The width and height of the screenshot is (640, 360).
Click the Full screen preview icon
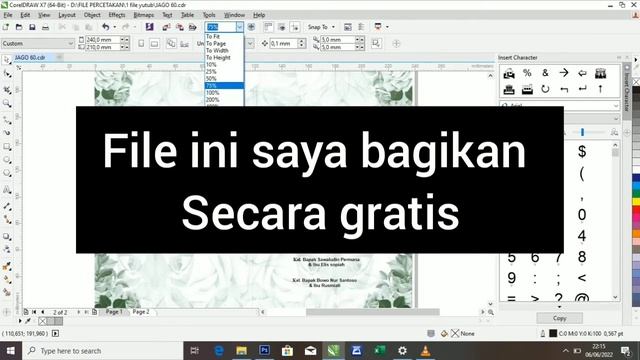pyautogui.click(x=251, y=27)
